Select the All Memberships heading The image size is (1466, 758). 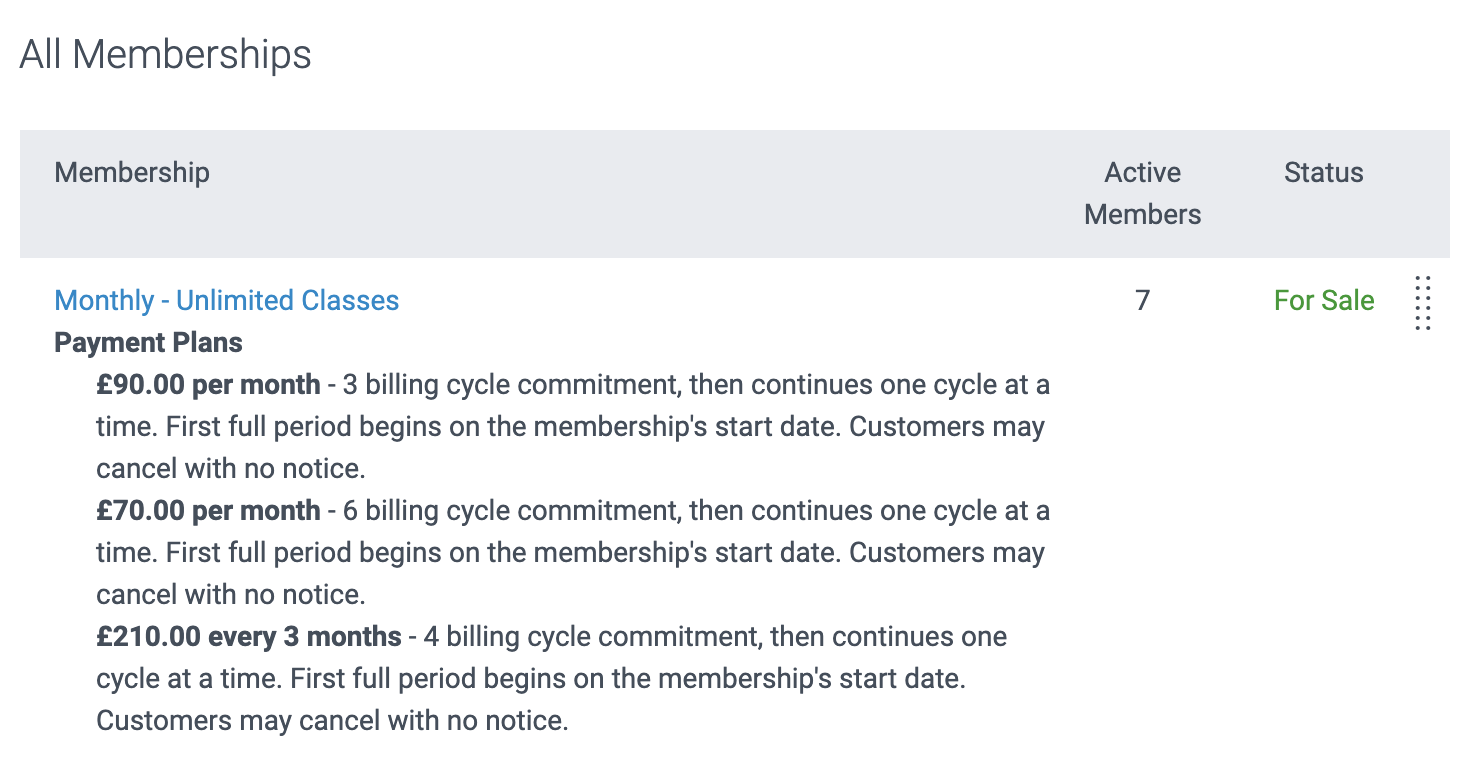point(165,55)
